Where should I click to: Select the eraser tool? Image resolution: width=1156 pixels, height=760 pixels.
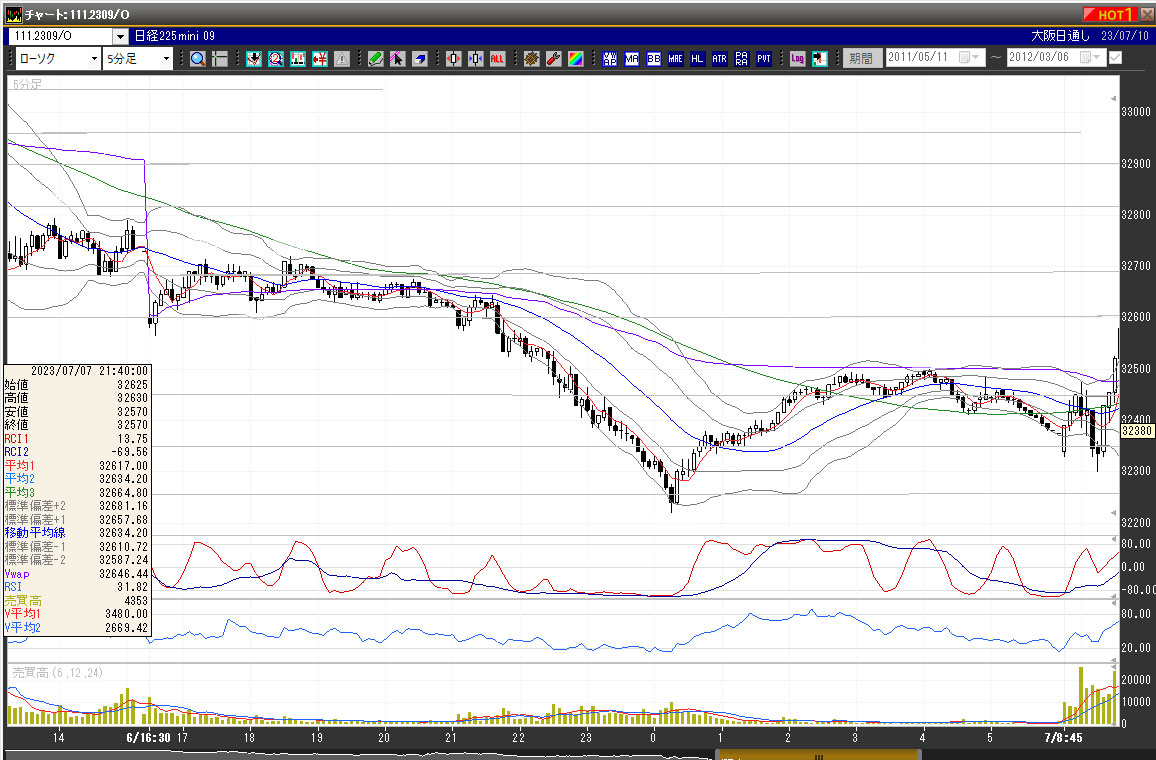pos(419,59)
